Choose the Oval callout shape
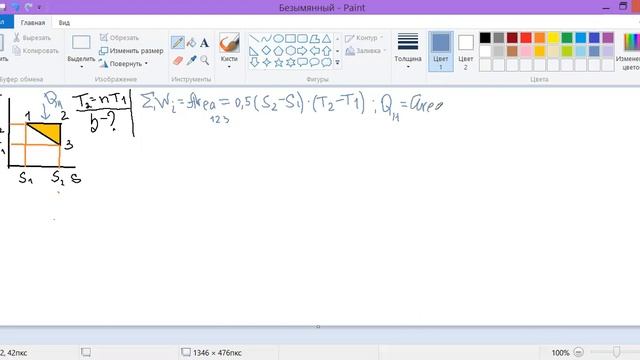 click(x=314, y=62)
